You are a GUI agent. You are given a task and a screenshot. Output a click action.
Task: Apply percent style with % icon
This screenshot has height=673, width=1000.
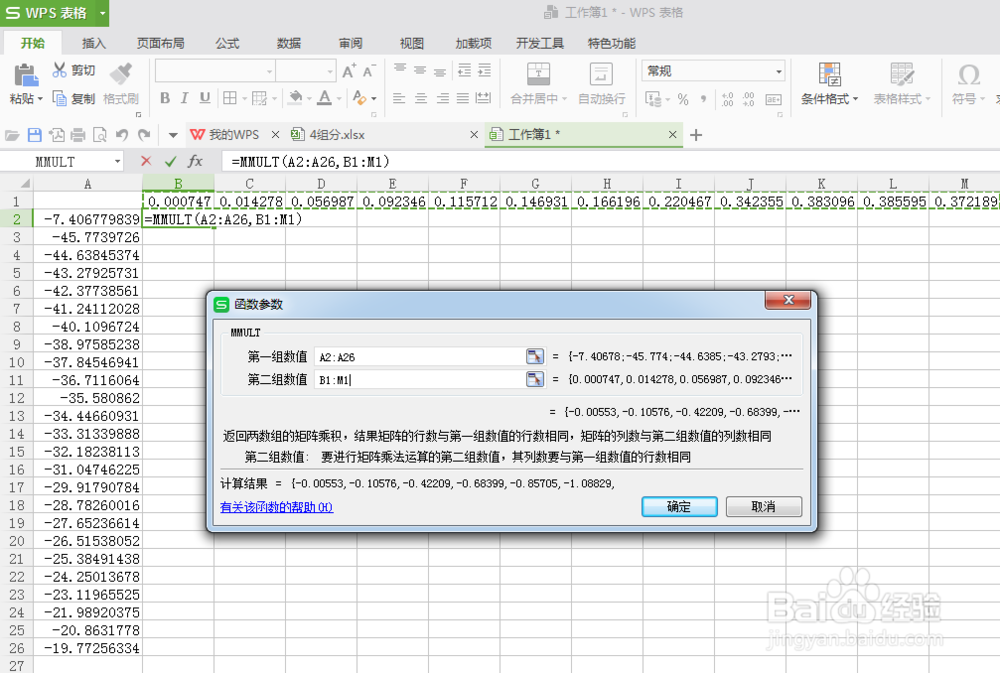(x=685, y=100)
